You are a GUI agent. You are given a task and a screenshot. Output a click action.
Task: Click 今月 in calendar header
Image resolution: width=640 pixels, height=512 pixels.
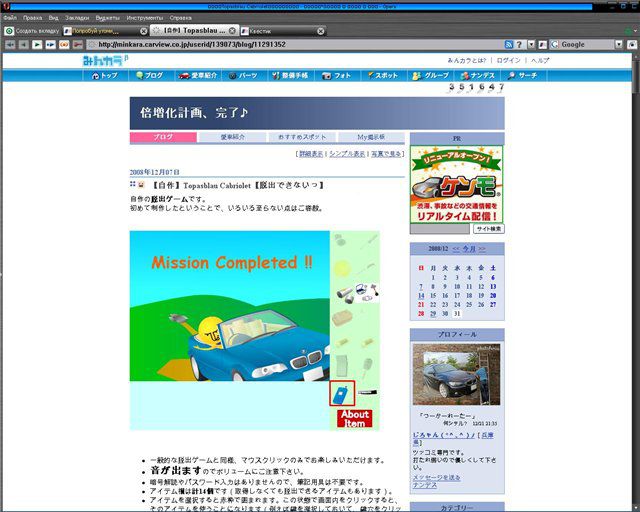coord(469,249)
